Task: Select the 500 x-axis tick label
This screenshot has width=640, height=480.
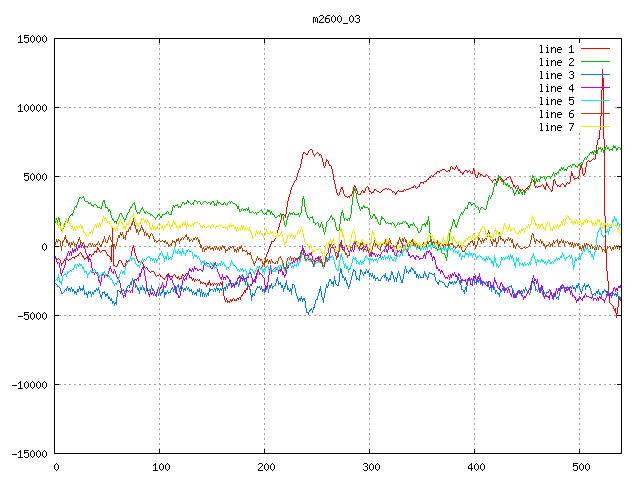Action: 580,467
